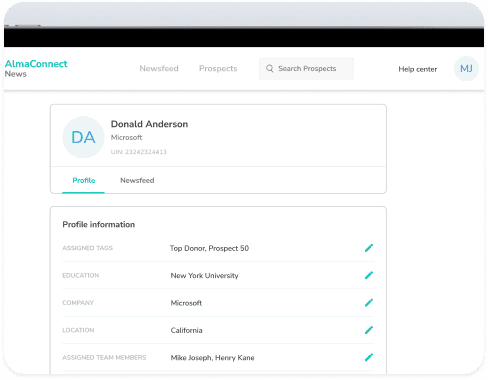Viewport: 488px width, 380px height.
Task: Click the LOCATION label
Action: pyautogui.click(x=78, y=330)
